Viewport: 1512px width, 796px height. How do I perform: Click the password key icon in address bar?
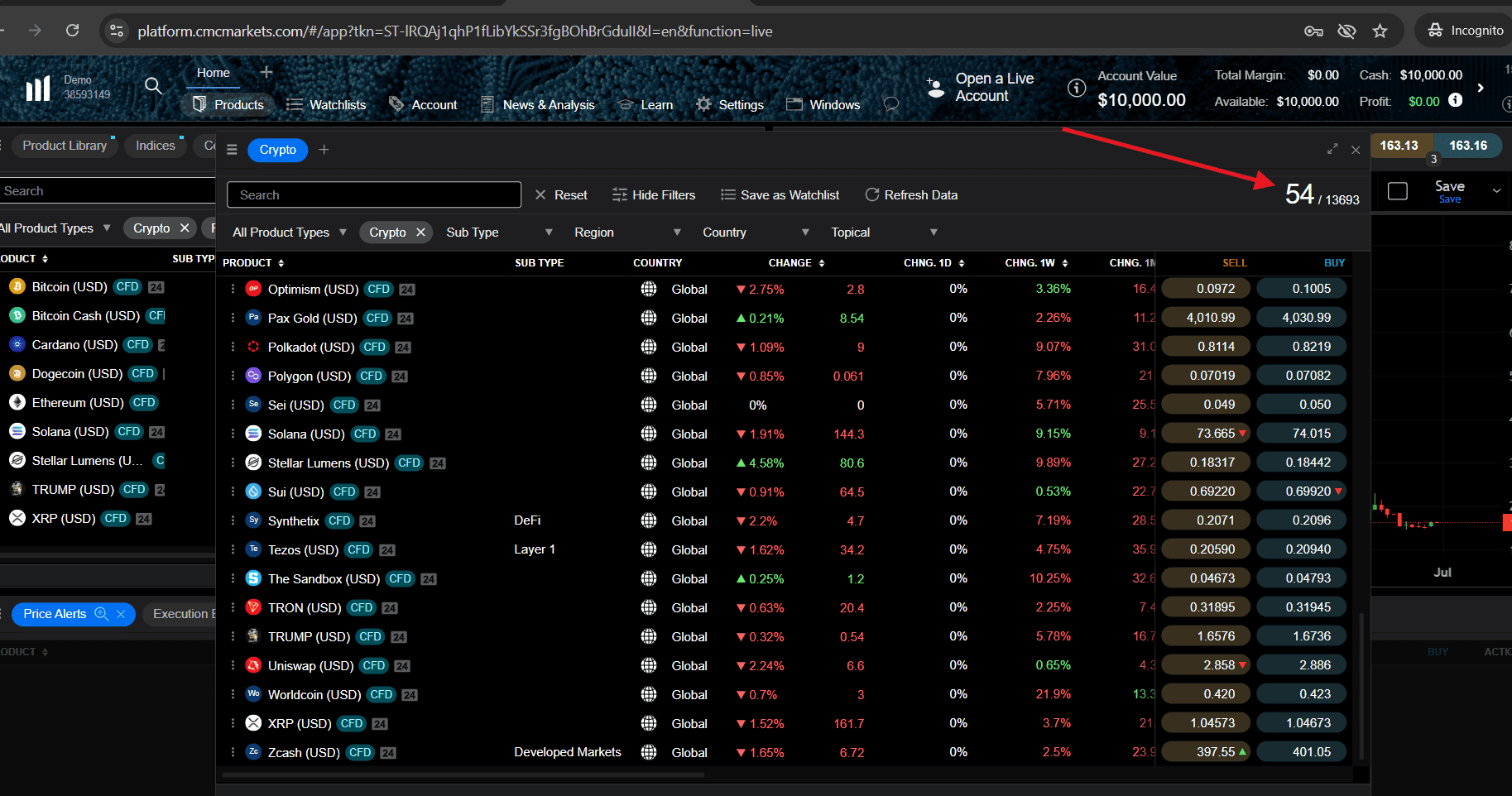[x=1313, y=31]
